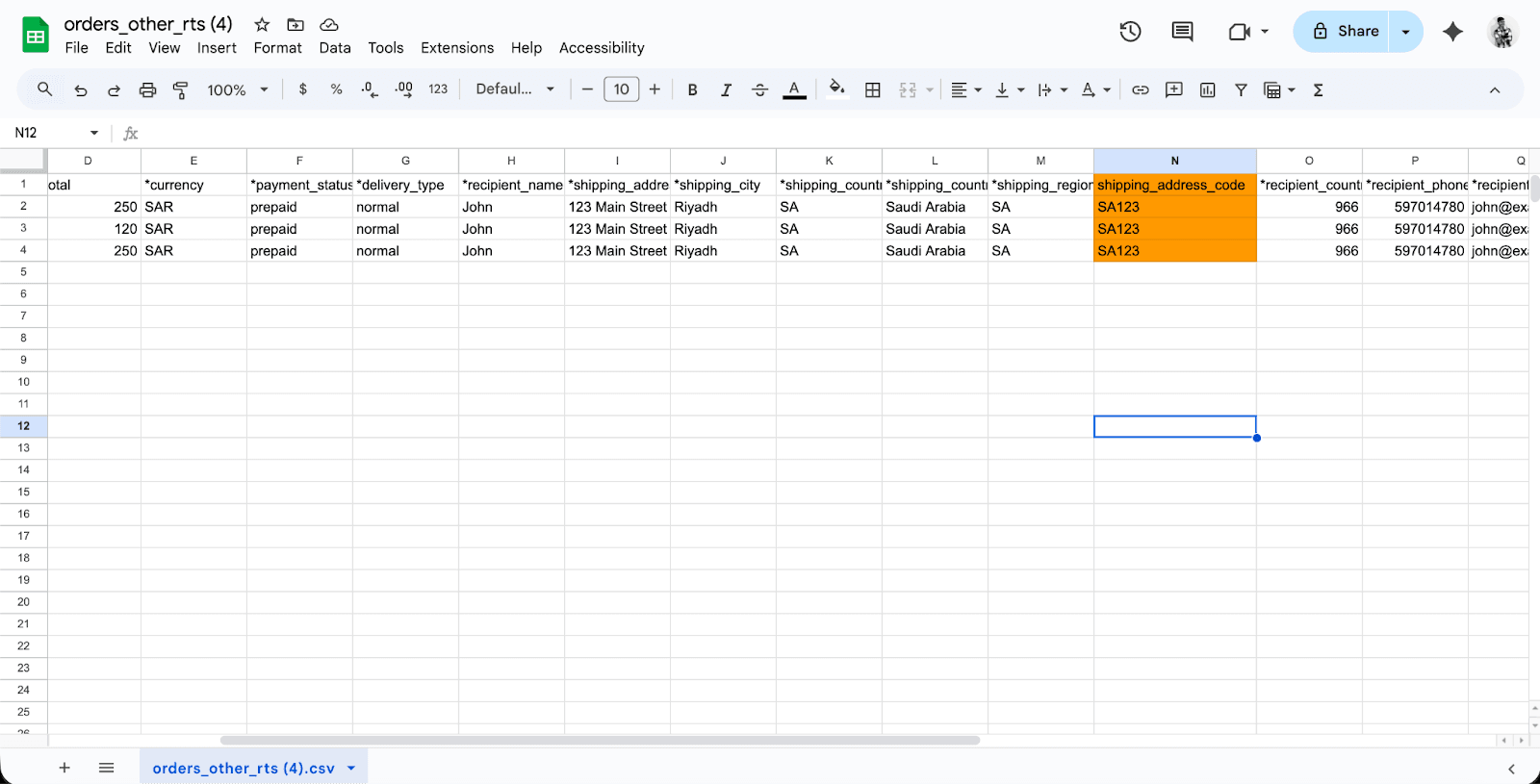Viewport: 1540px width, 784px height.
Task: Open version history clock icon
Action: point(1130,32)
